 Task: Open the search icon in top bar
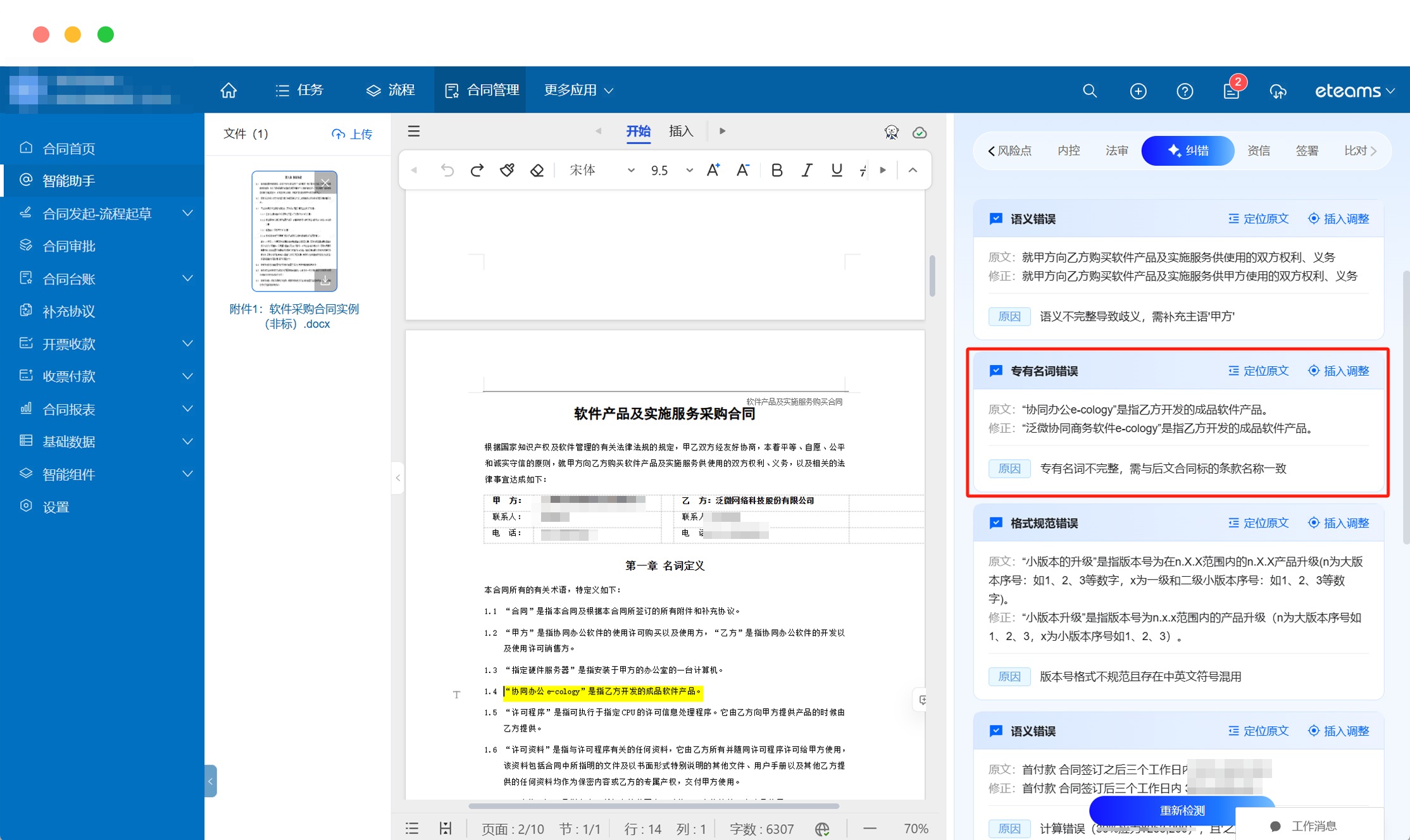1090,91
